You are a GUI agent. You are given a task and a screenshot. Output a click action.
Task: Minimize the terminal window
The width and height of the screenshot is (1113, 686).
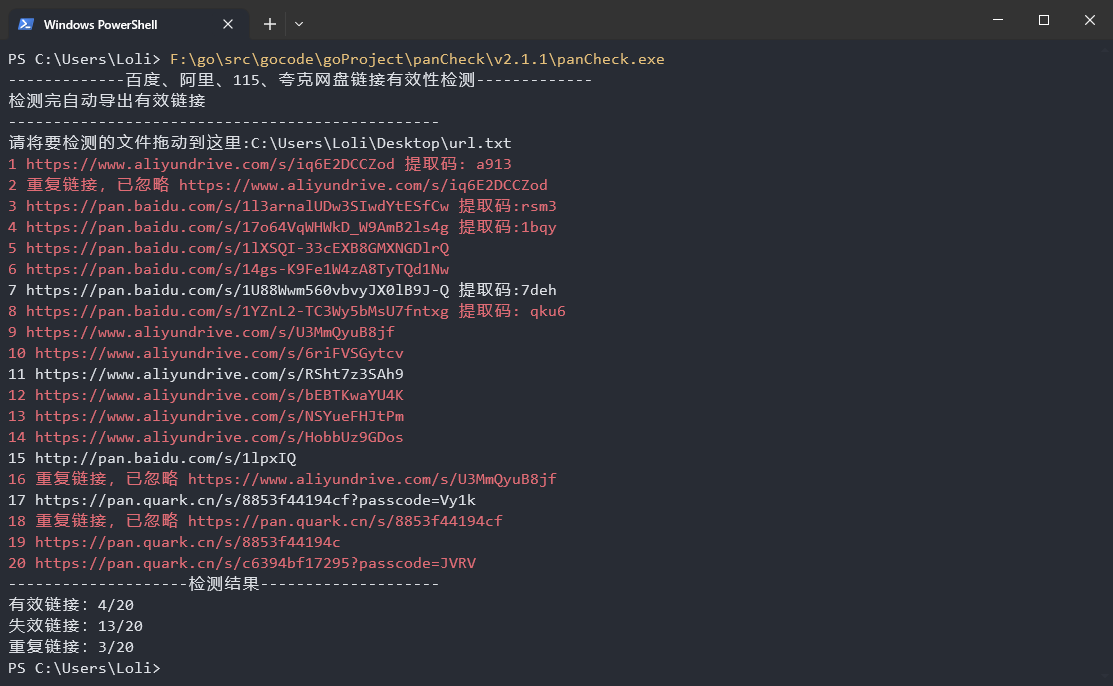(x=998, y=20)
